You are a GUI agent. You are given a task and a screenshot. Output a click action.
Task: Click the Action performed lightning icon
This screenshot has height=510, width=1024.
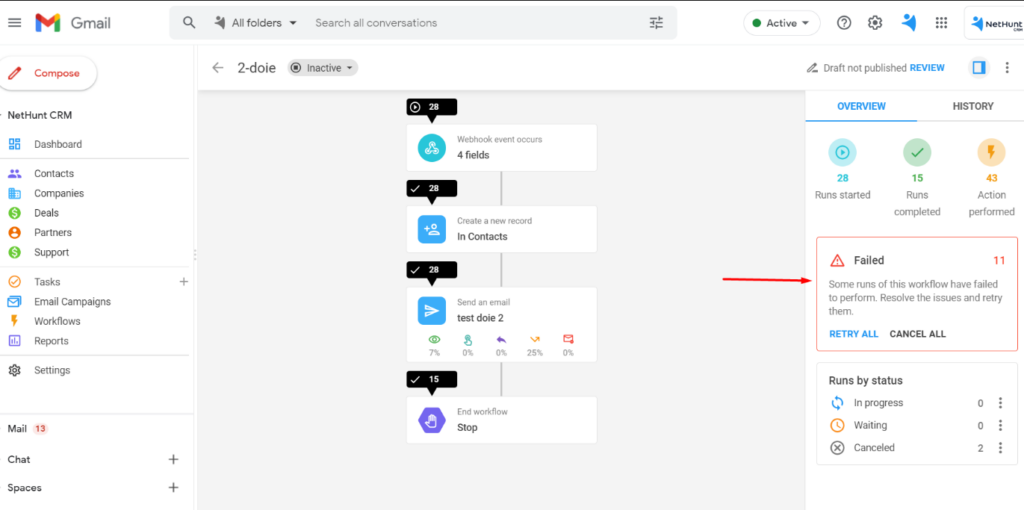pyautogui.click(x=991, y=153)
